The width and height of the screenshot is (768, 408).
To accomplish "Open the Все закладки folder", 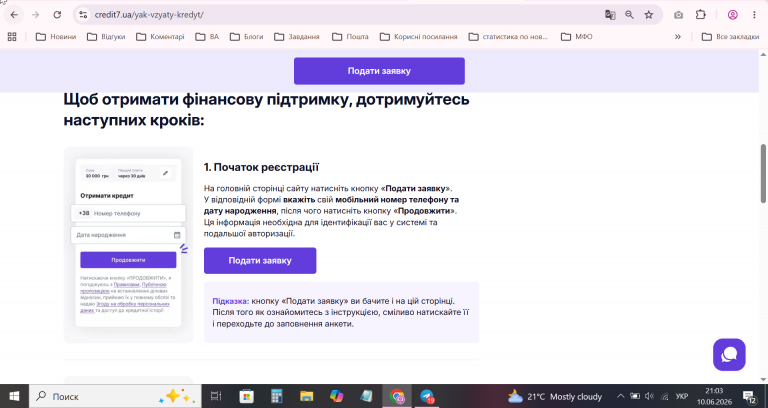I will [x=730, y=37].
